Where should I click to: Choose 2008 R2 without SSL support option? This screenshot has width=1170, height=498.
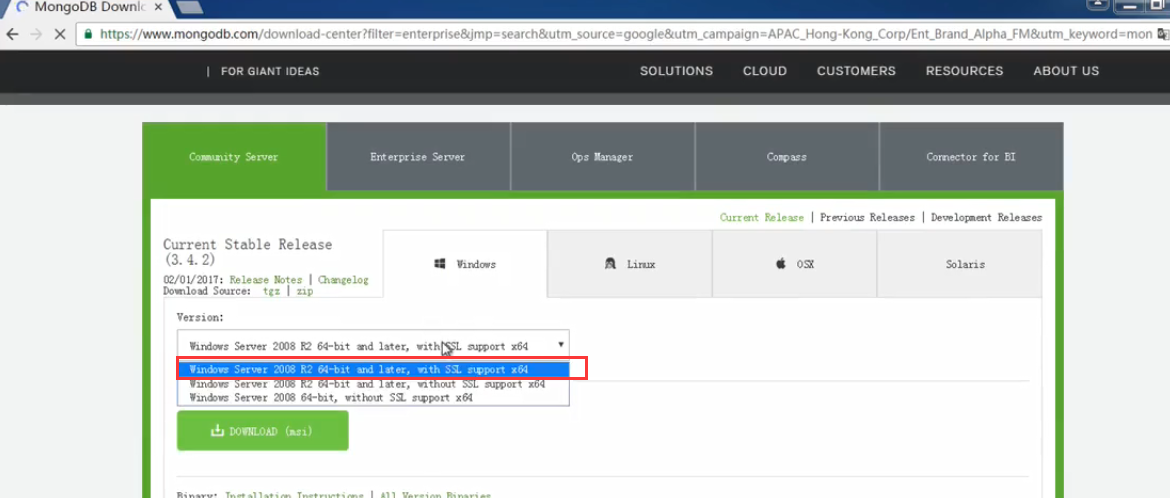373,384
